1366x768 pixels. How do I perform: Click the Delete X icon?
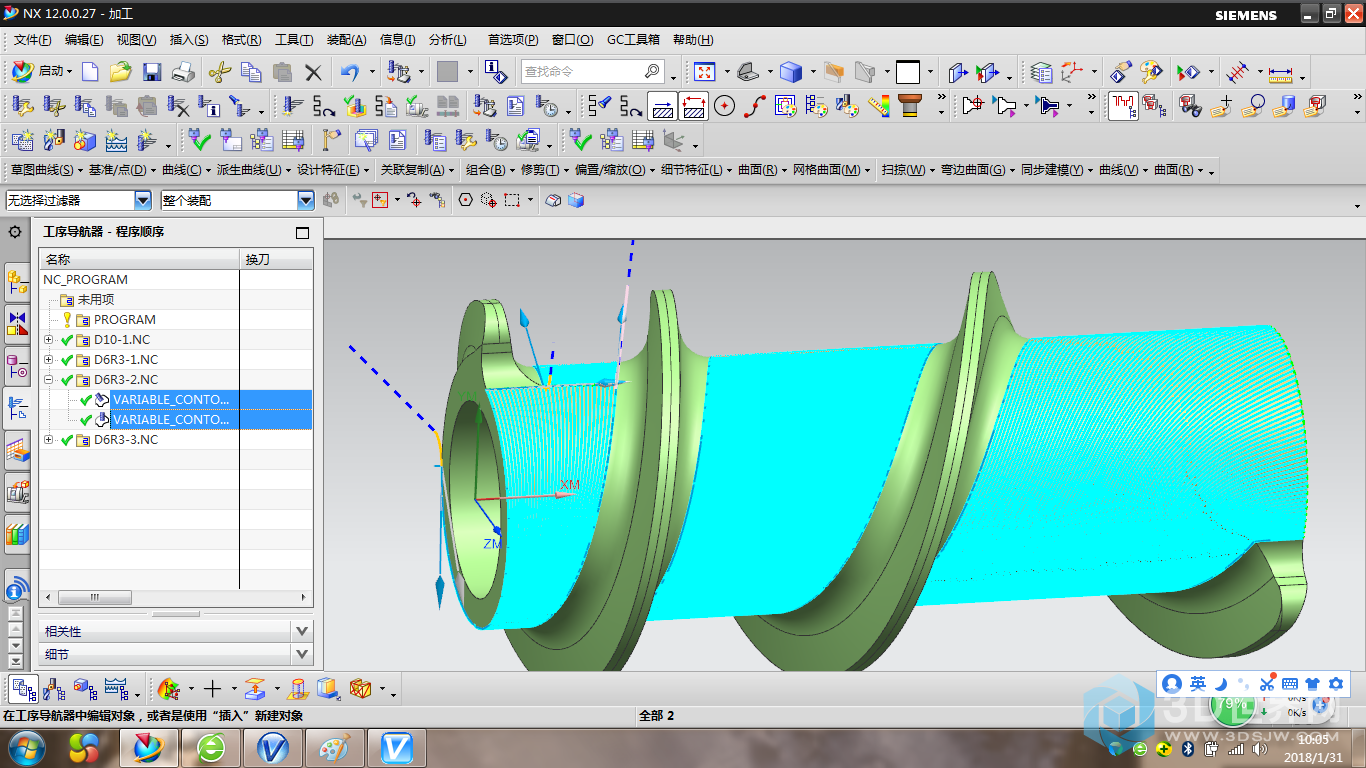coord(313,72)
